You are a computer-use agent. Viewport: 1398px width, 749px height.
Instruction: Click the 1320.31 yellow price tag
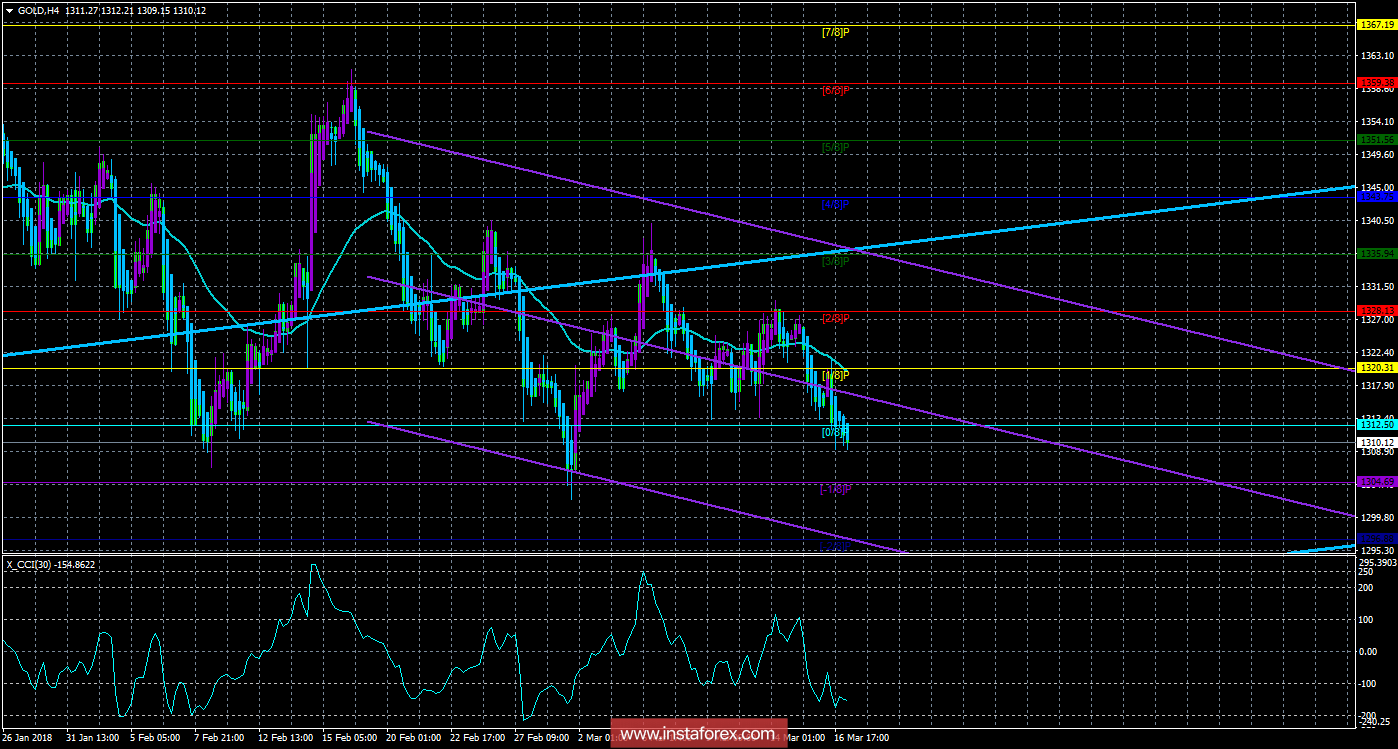click(x=1376, y=368)
